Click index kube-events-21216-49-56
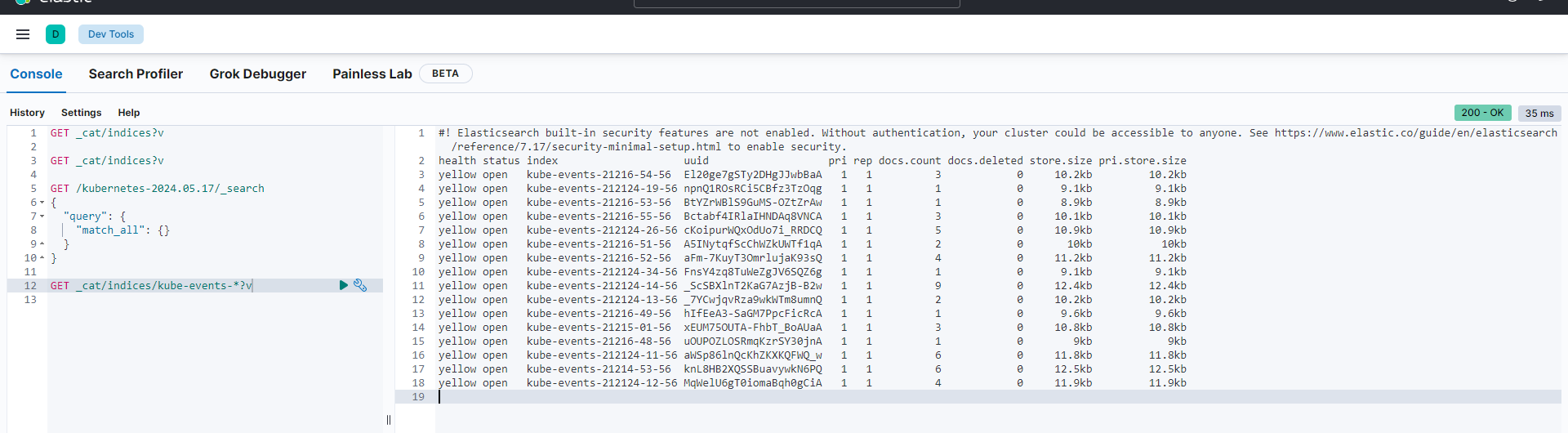Screen dimensions: 1568x433 (x=599, y=313)
